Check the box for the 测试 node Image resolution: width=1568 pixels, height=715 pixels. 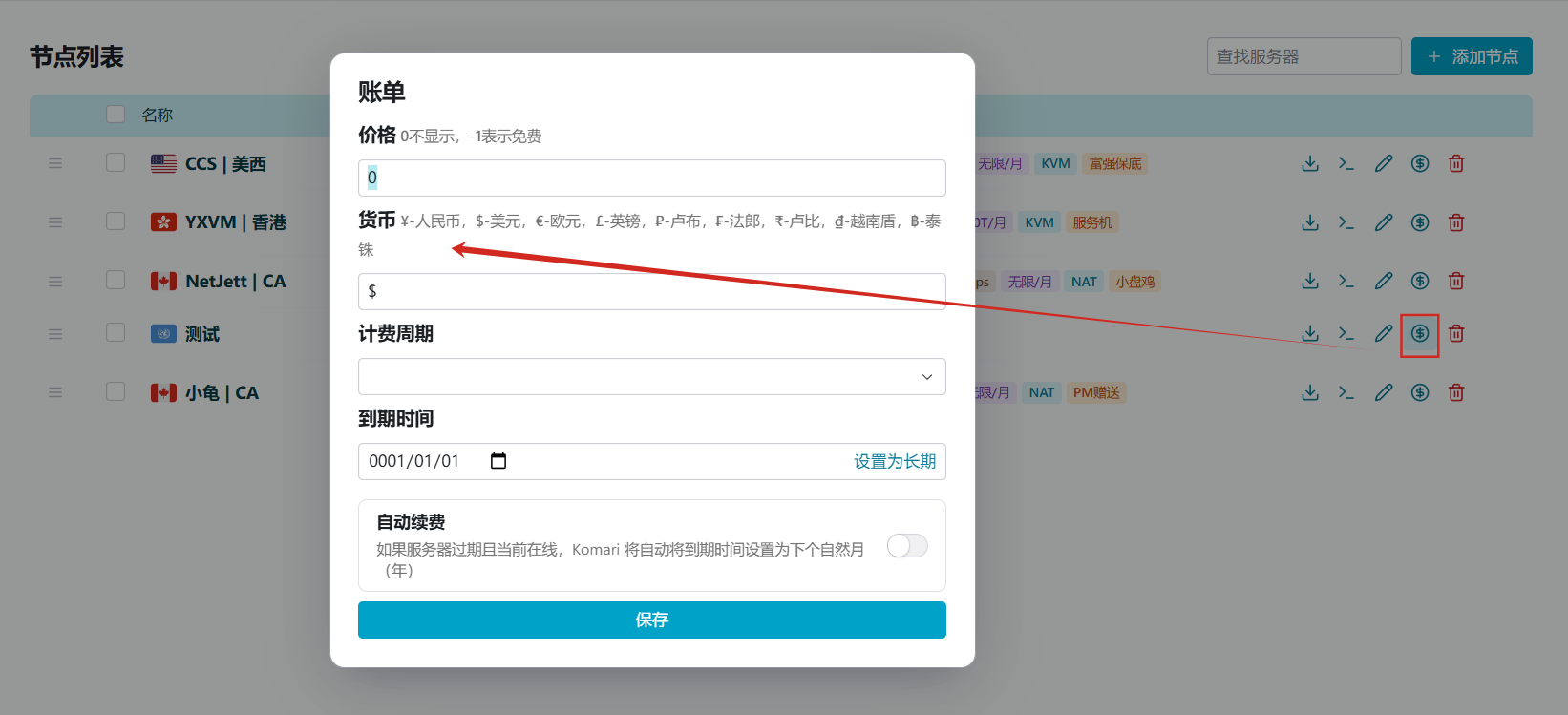point(116,332)
